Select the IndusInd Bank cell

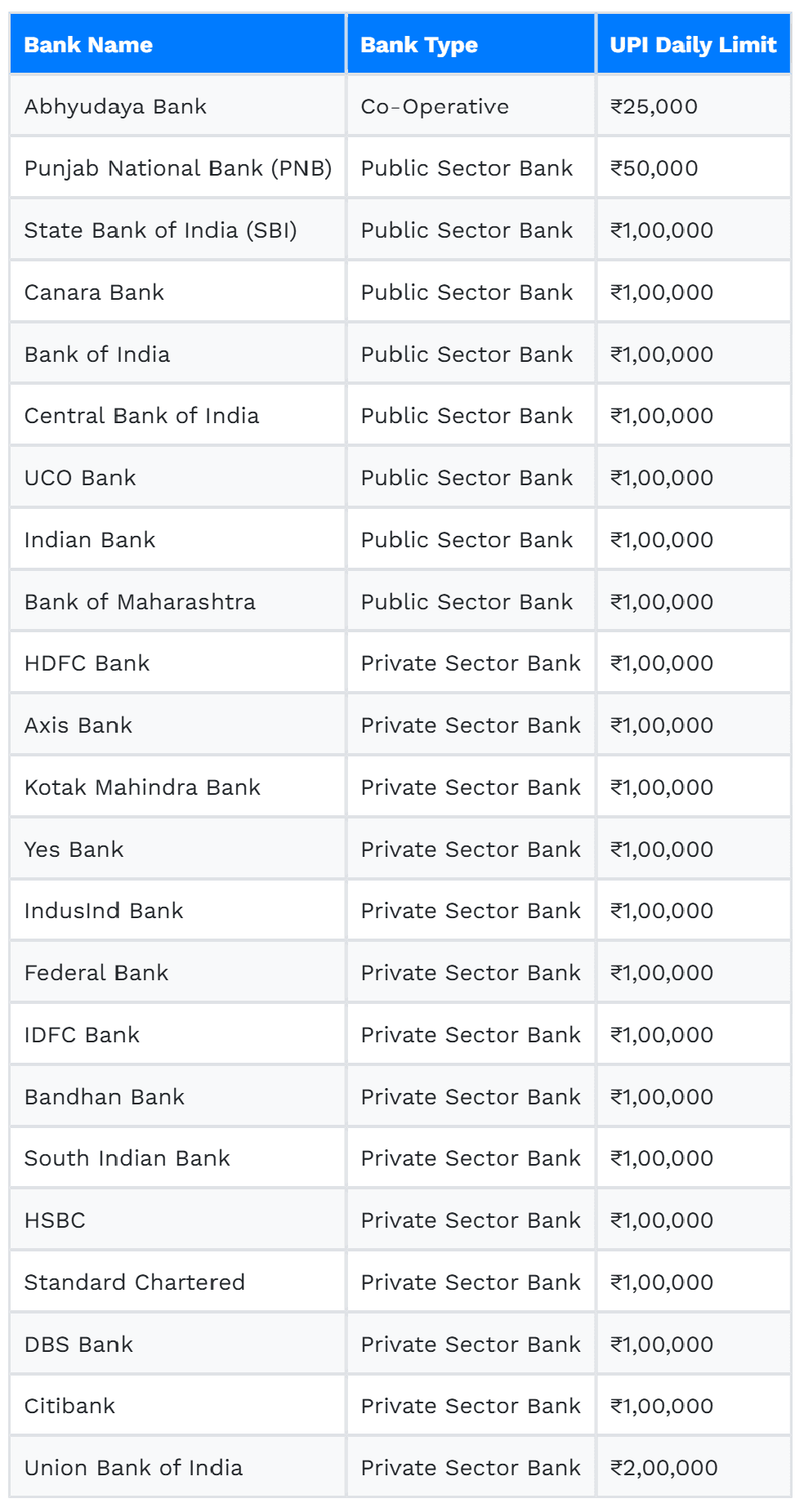pos(178,911)
